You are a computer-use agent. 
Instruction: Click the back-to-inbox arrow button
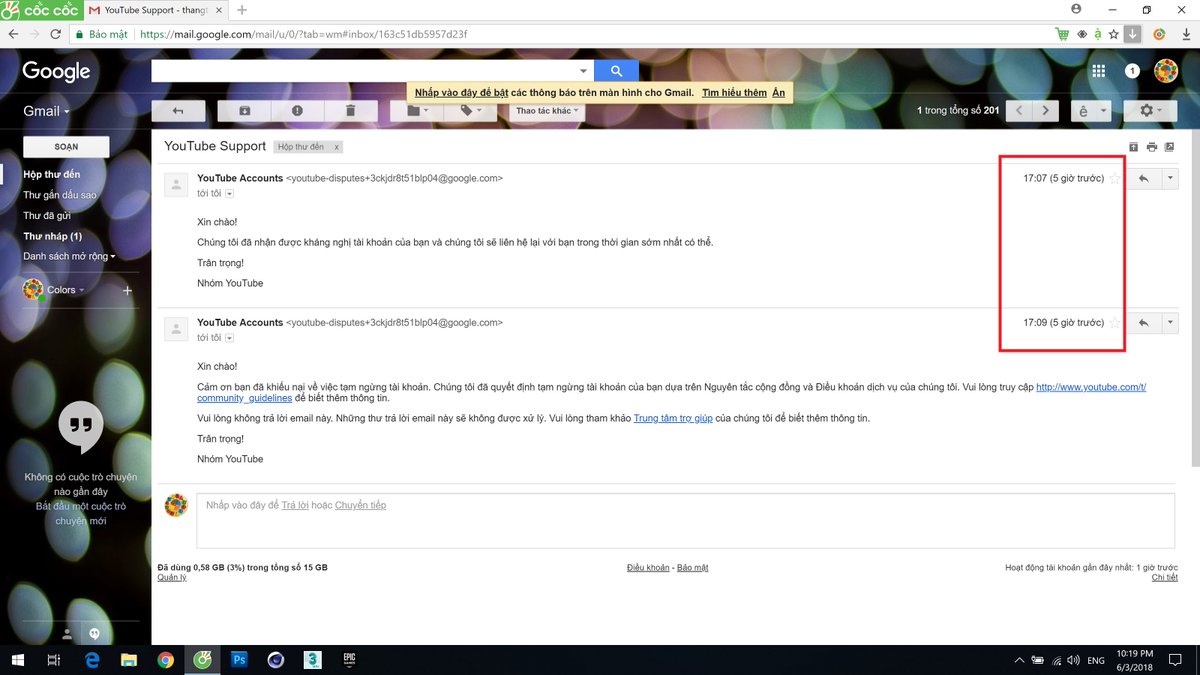[178, 111]
